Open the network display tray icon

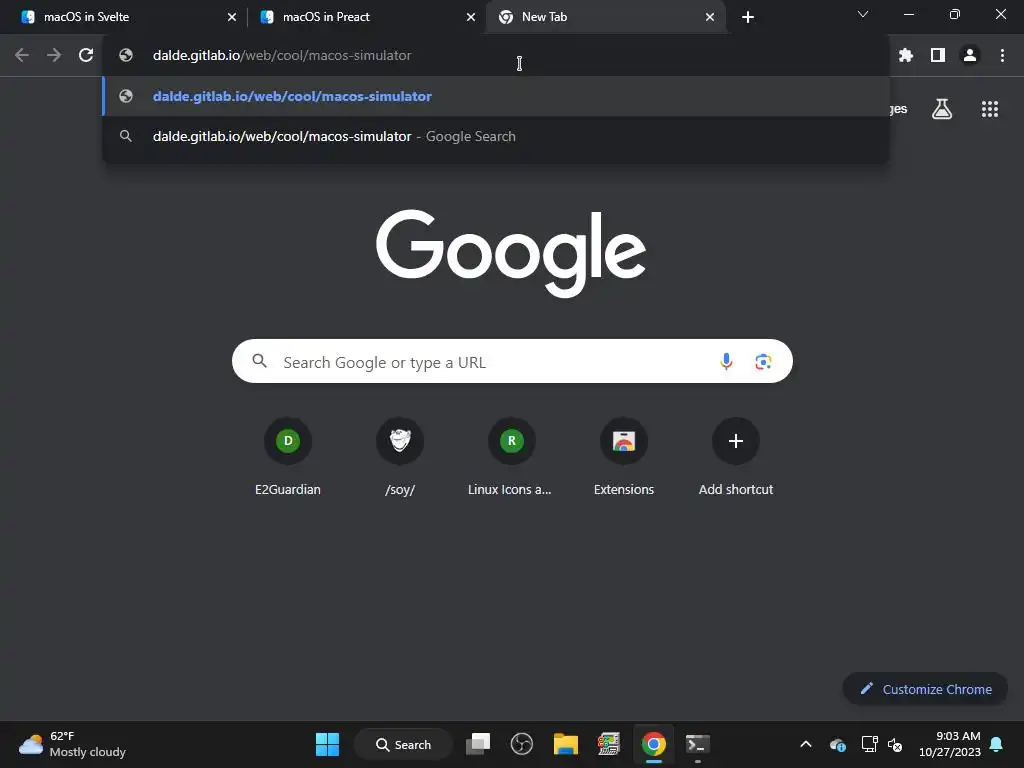click(869, 744)
